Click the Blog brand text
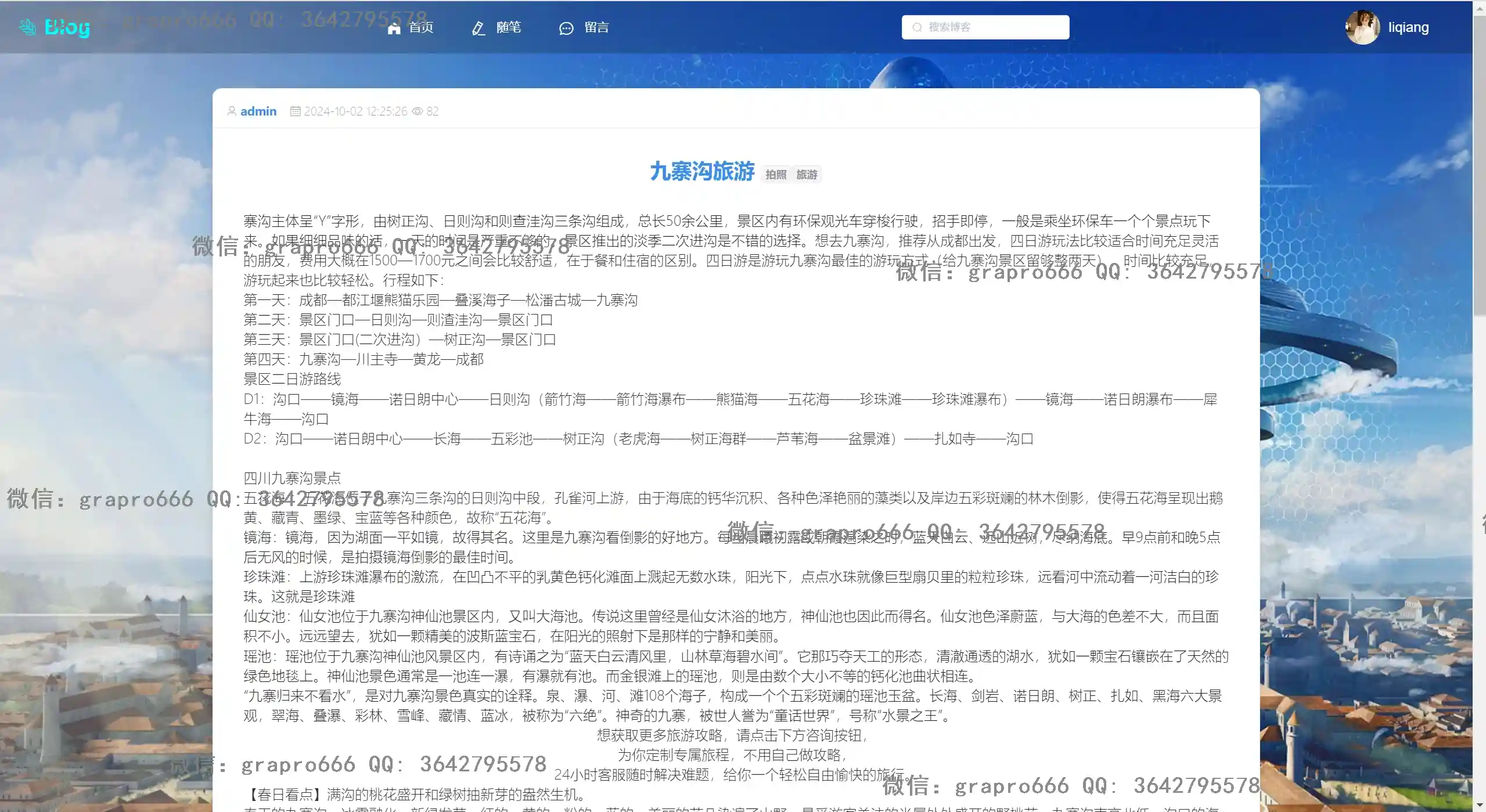This screenshot has width=1486, height=812. click(67, 27)
